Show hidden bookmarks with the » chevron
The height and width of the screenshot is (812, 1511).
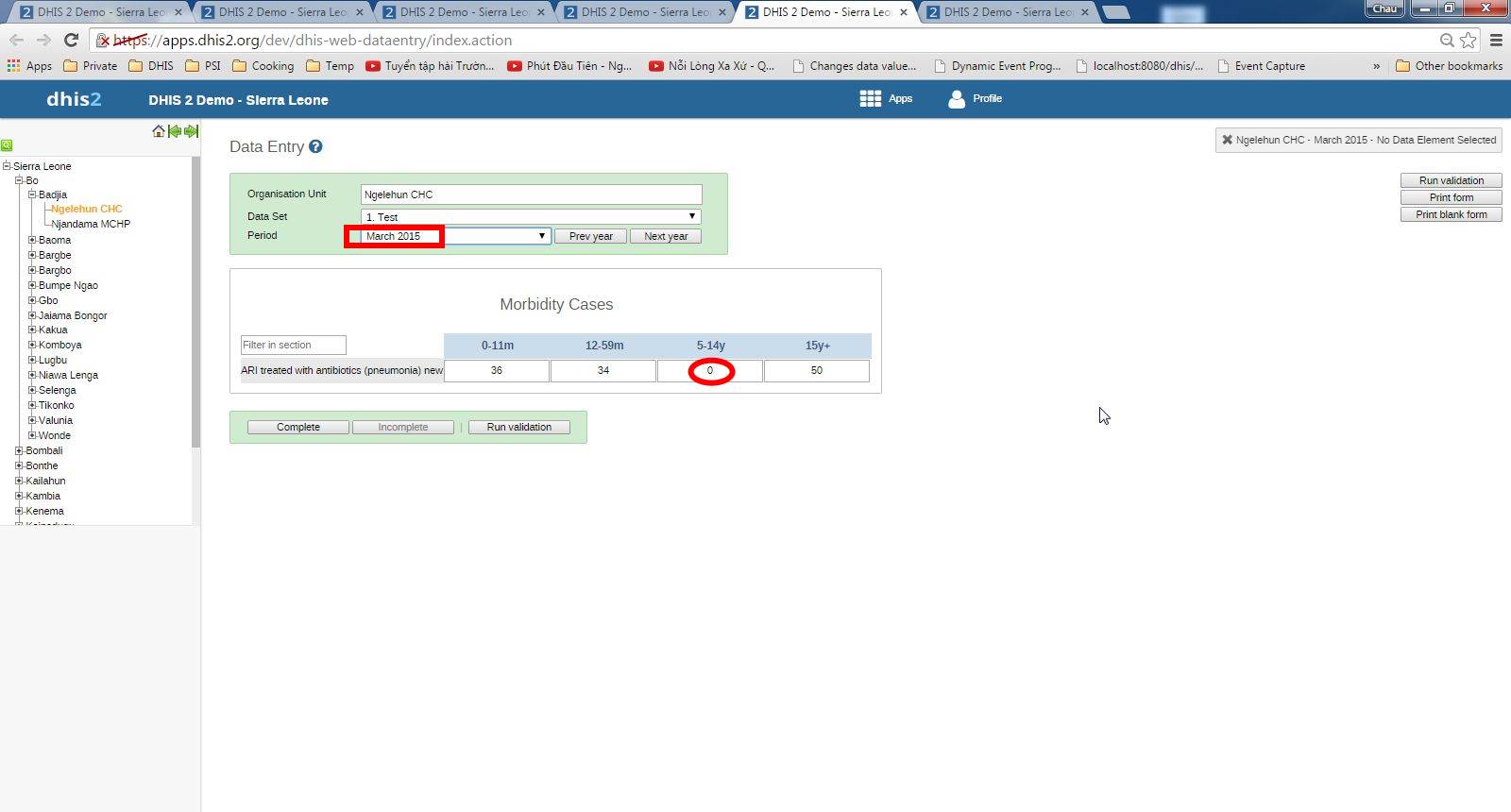click(1376, 66)
